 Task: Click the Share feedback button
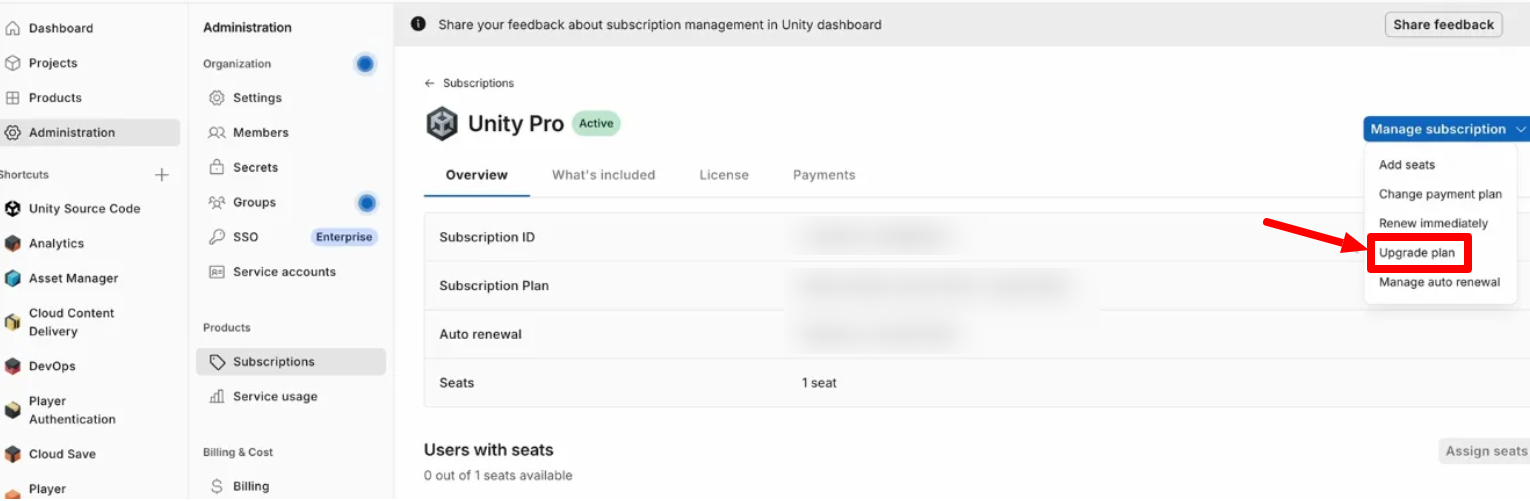point(1443,25)
